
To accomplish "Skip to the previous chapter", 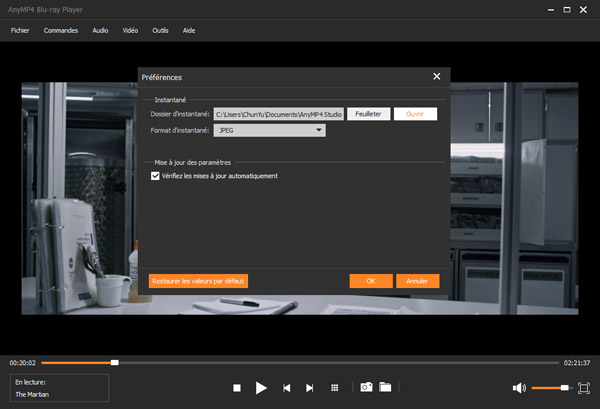I will point(287,387).
